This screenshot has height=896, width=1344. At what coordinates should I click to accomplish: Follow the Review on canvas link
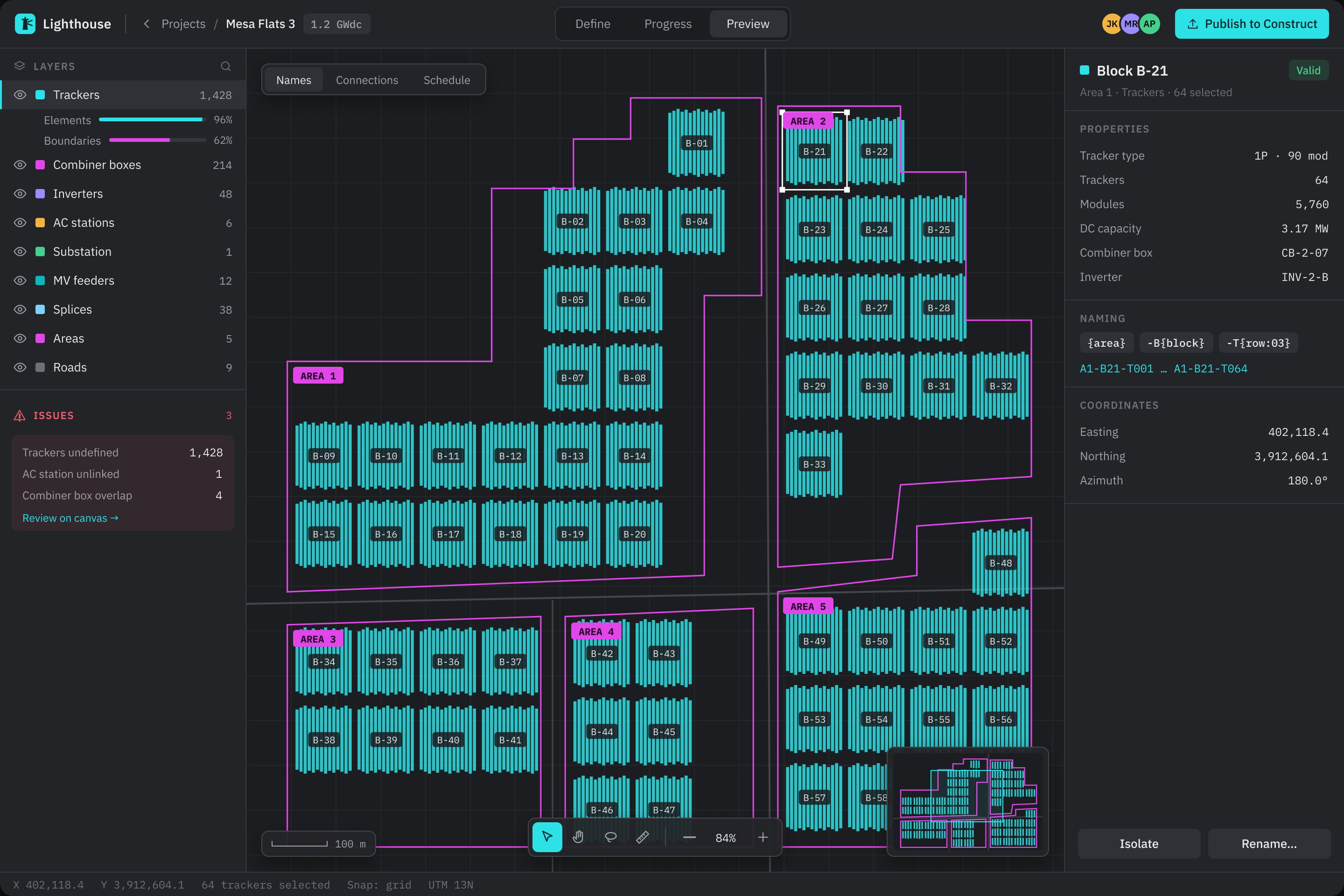click(70, 518)
